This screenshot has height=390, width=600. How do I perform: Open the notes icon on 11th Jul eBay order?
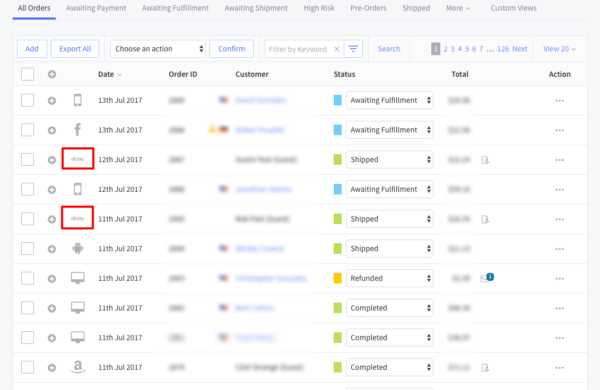click(485, 219)
